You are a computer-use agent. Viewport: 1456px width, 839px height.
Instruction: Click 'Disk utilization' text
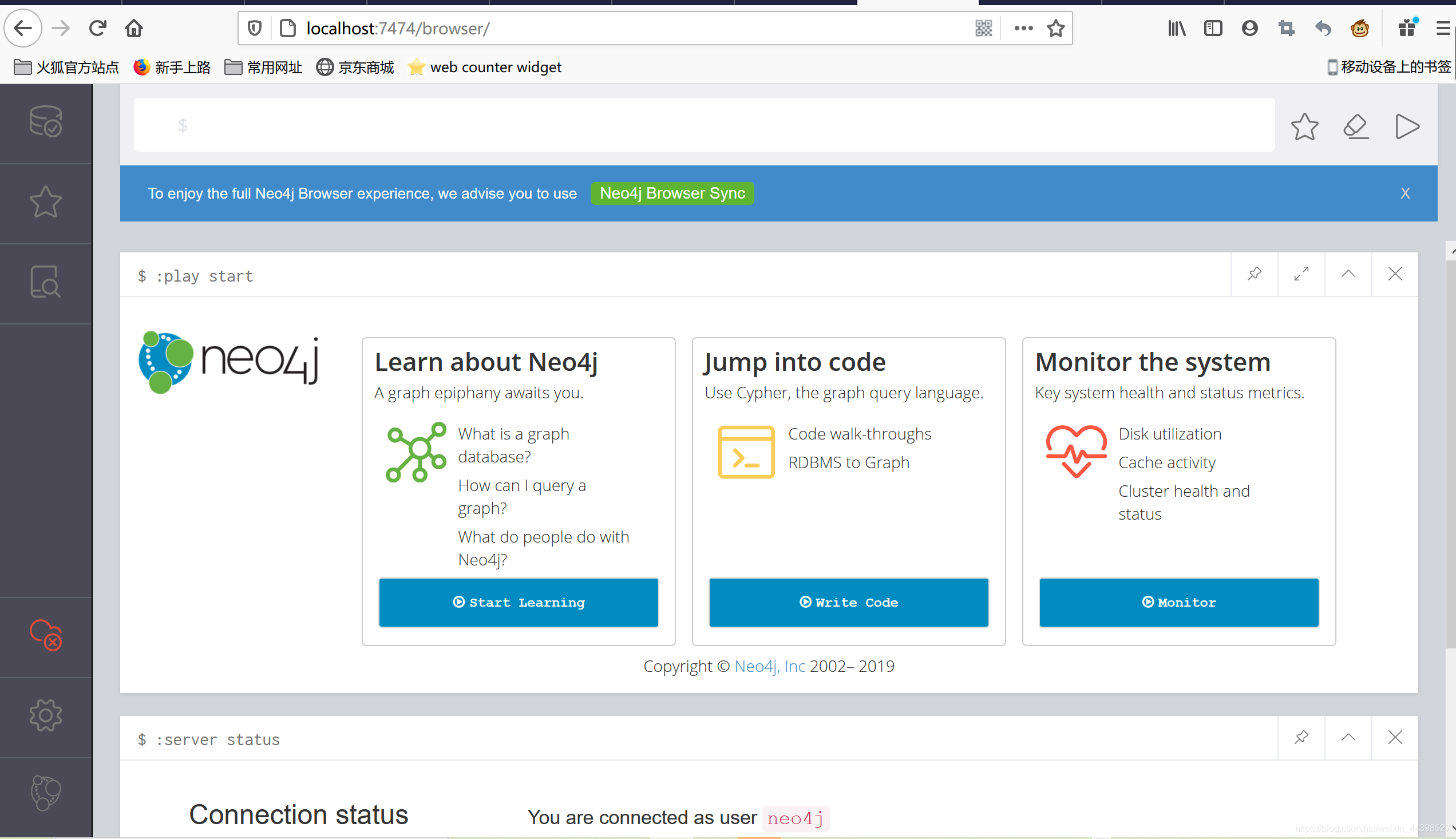click(x=1170, y=434)
